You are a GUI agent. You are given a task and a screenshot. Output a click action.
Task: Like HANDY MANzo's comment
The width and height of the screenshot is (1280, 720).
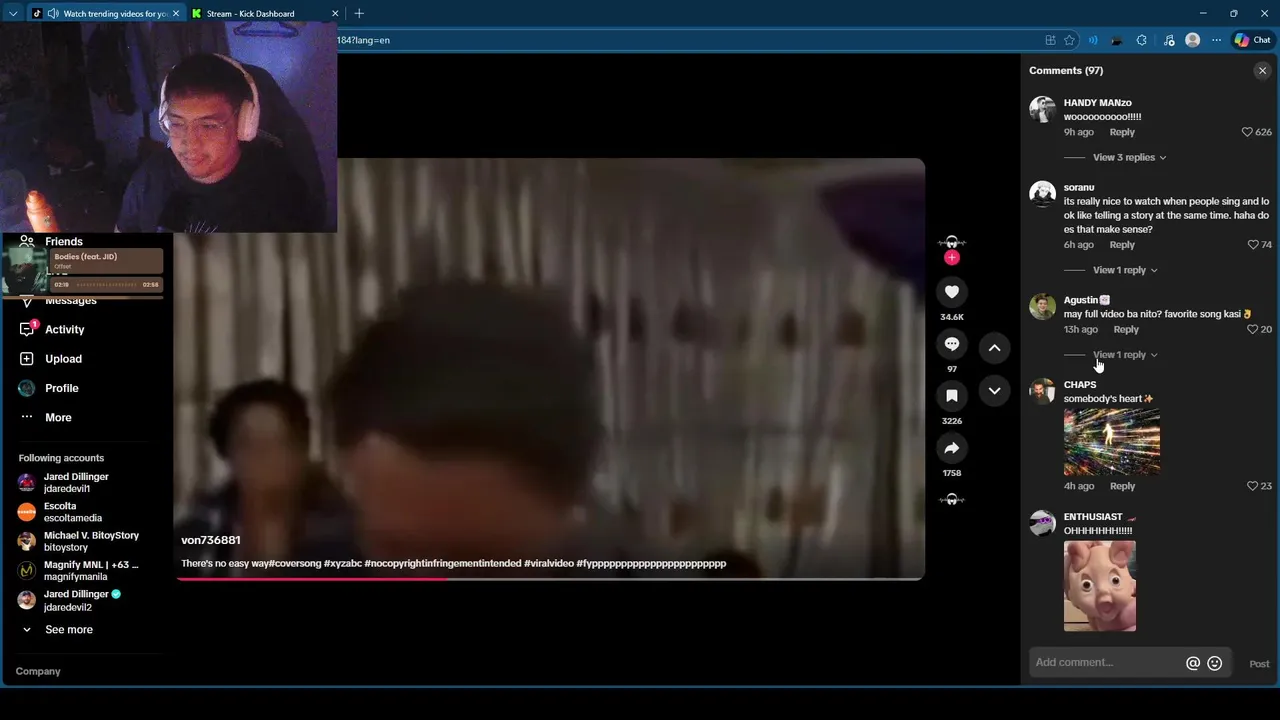[1247, 132]
